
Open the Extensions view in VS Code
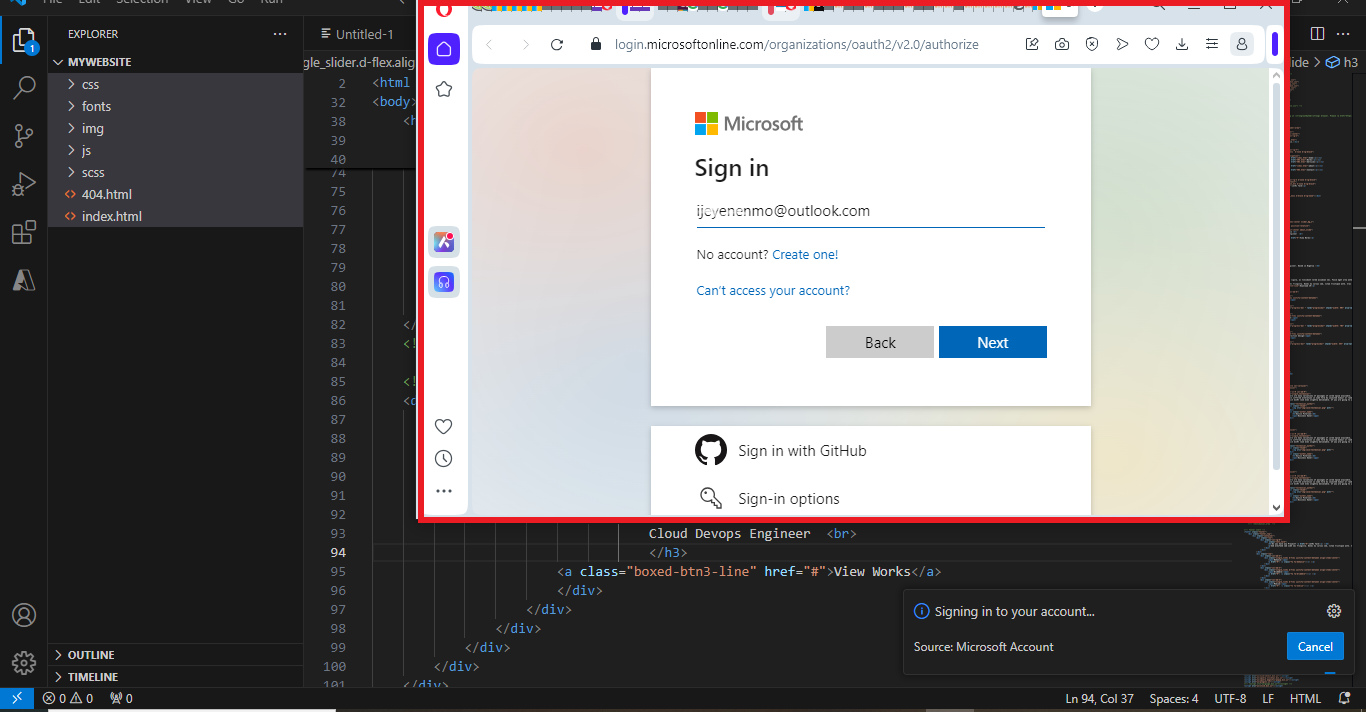point(24,233)
